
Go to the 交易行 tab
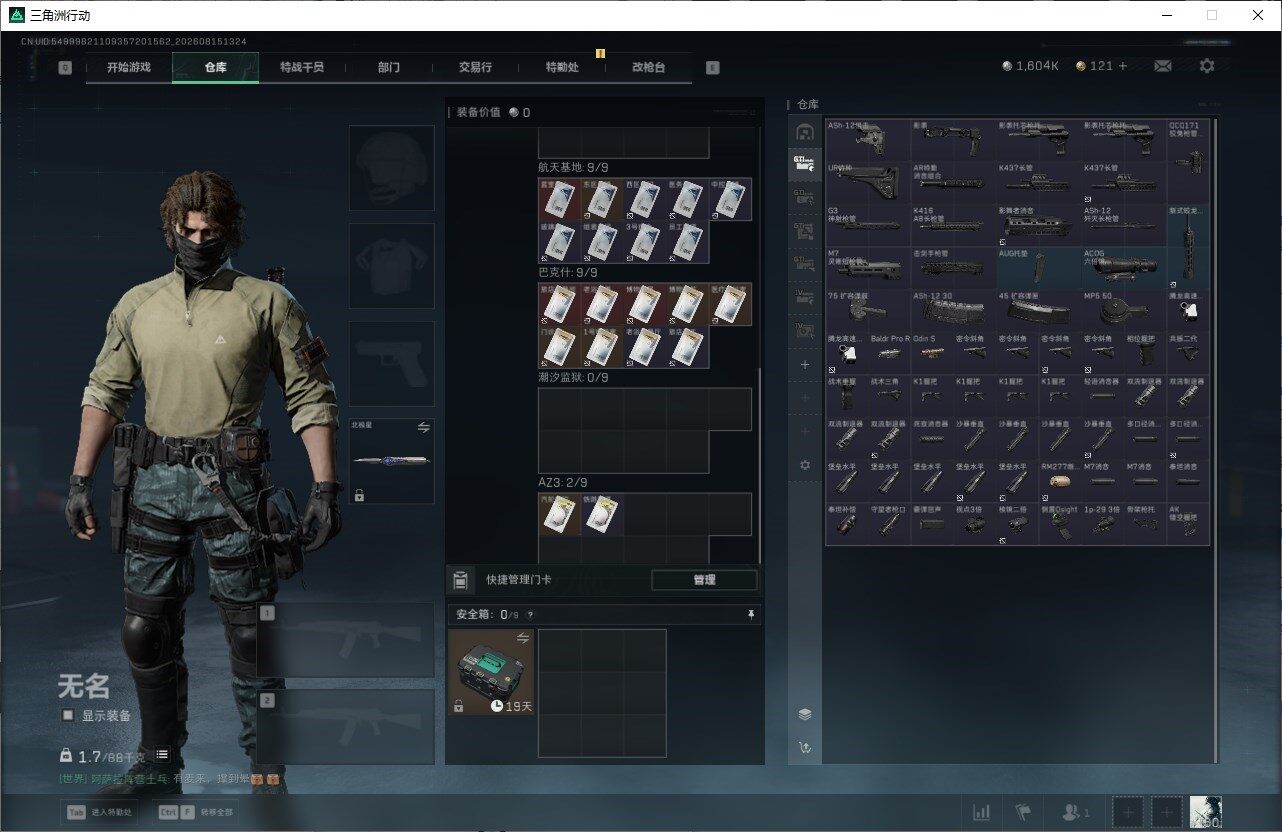pyautogui.click(x=475, y=67)
